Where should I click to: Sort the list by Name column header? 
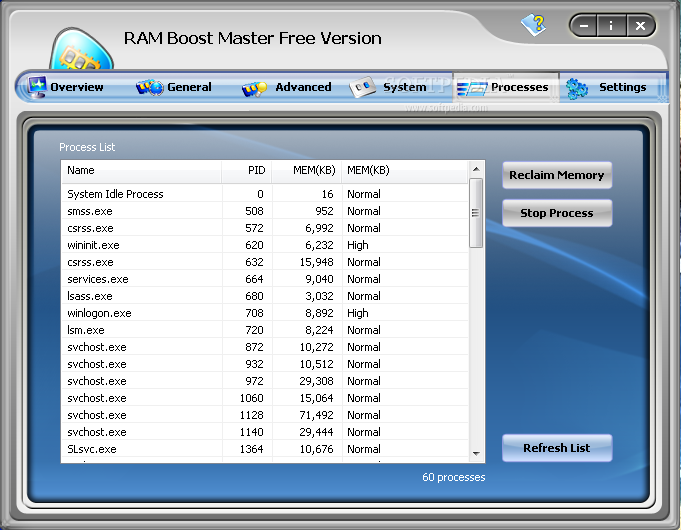point(141,171)
